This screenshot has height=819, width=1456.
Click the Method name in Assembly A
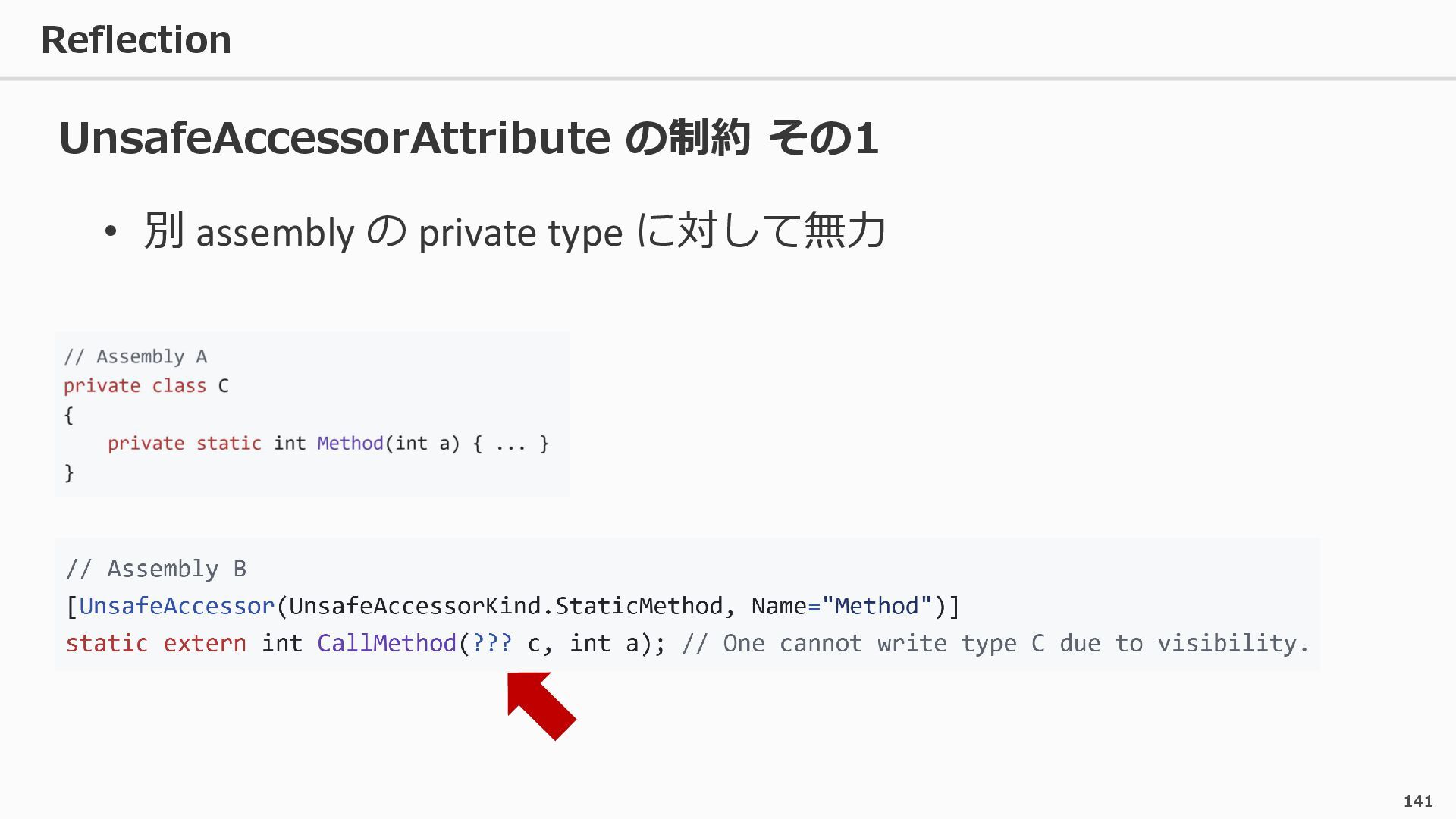click(x=350, y=444)
